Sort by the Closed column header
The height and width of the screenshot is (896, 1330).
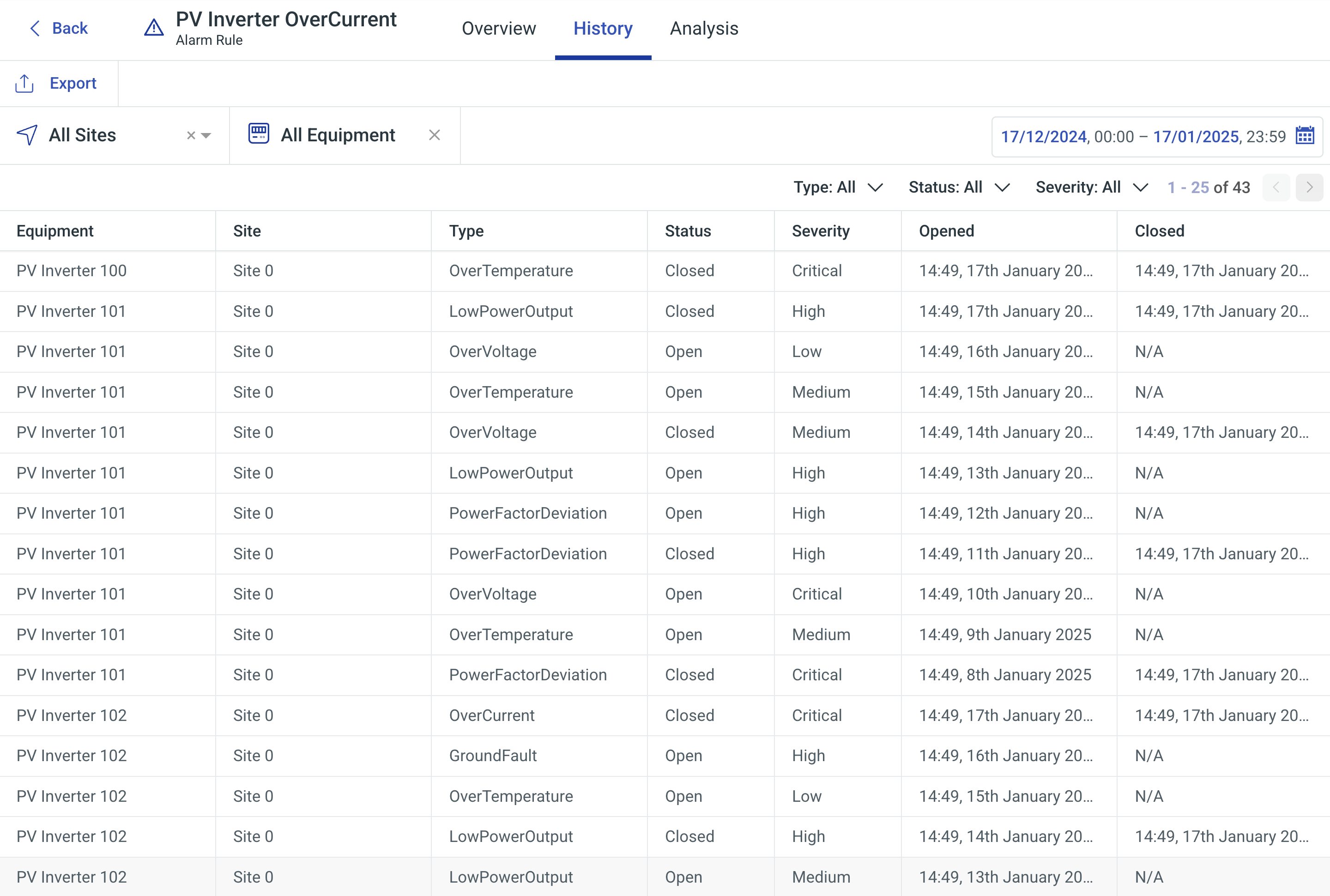coord(1159,231)
